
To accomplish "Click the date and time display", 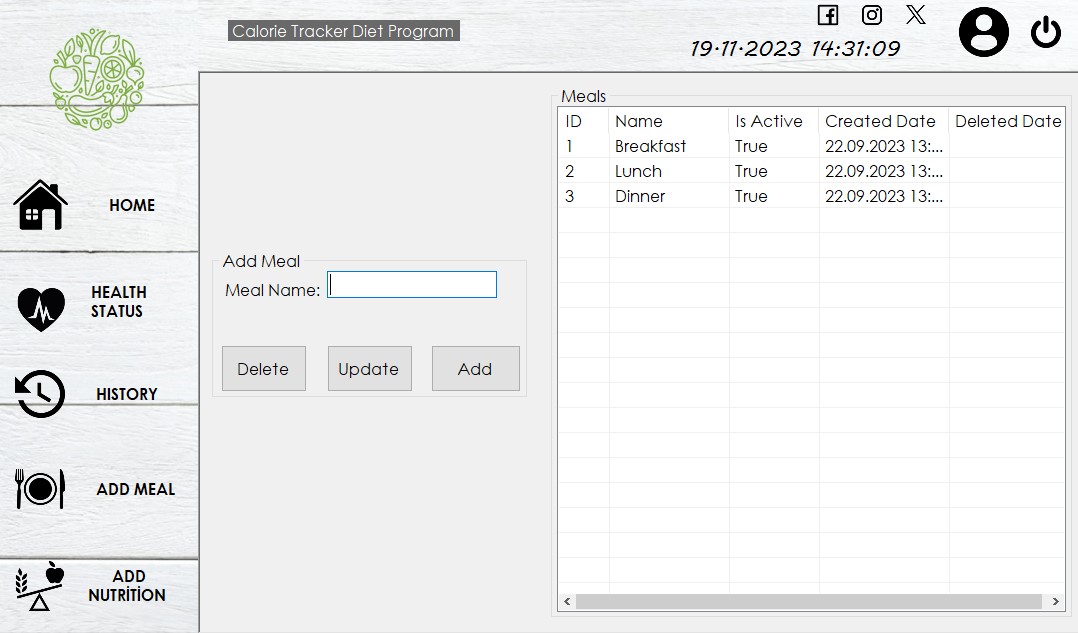I will point(795,48).
